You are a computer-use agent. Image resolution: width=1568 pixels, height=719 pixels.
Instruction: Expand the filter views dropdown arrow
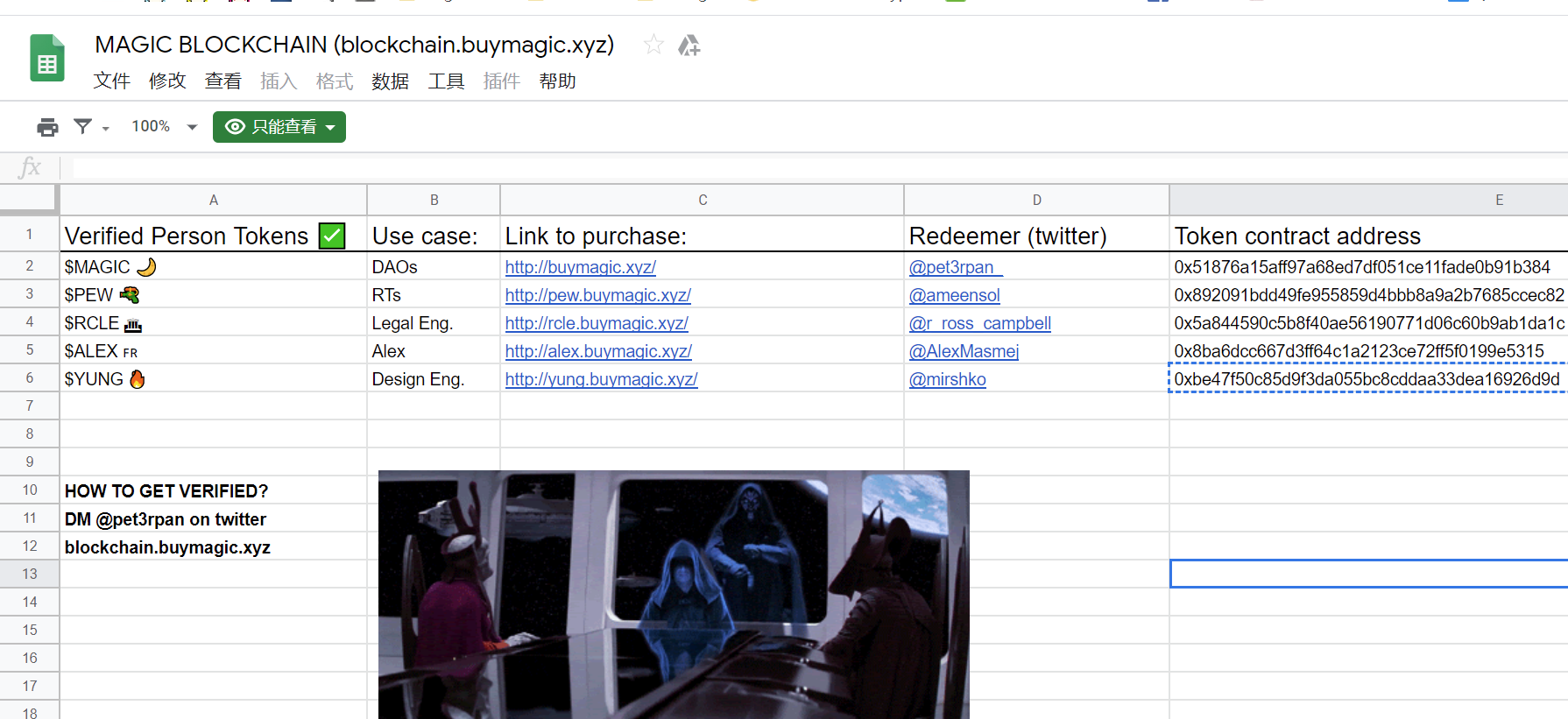click(106, 129)
